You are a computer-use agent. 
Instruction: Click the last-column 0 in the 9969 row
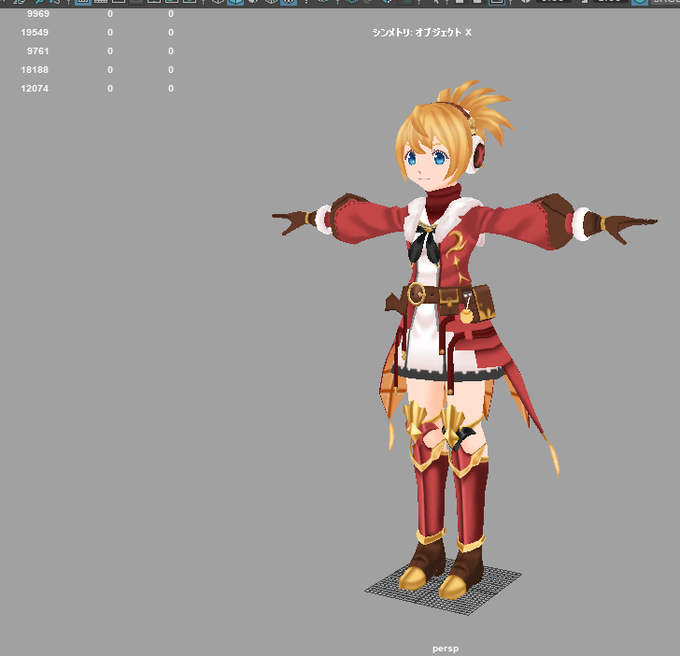pyautogui.click(x=171, y=14)
